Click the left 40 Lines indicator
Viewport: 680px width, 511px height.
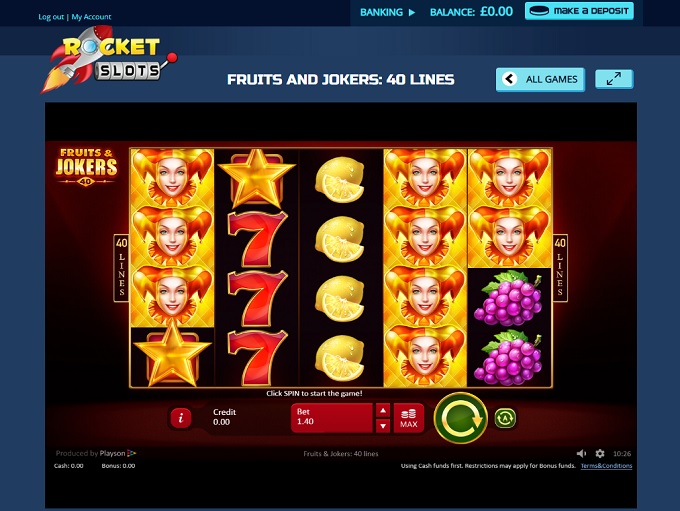pos(121,268)
